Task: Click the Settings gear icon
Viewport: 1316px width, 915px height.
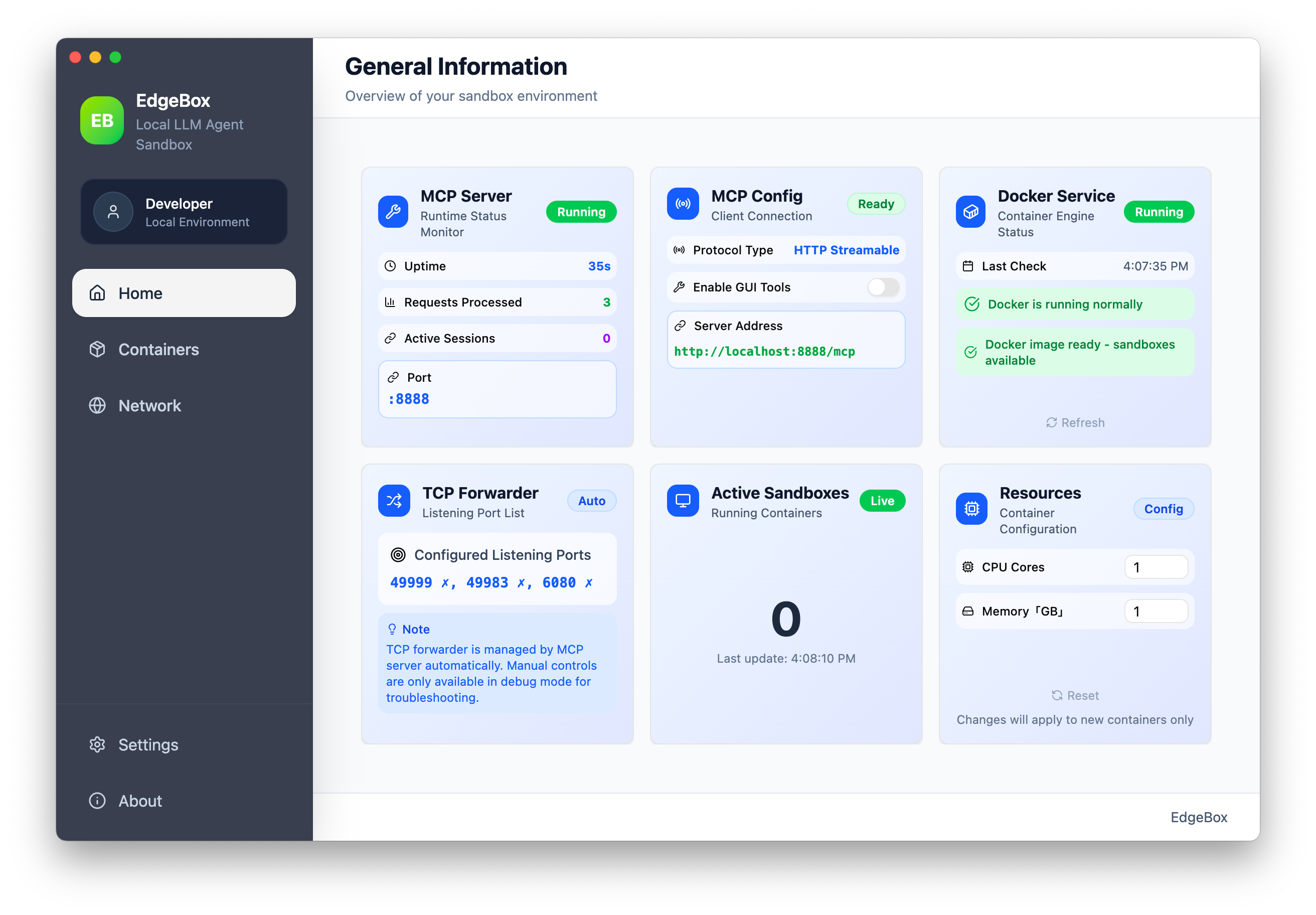Action: pos(97,744)
